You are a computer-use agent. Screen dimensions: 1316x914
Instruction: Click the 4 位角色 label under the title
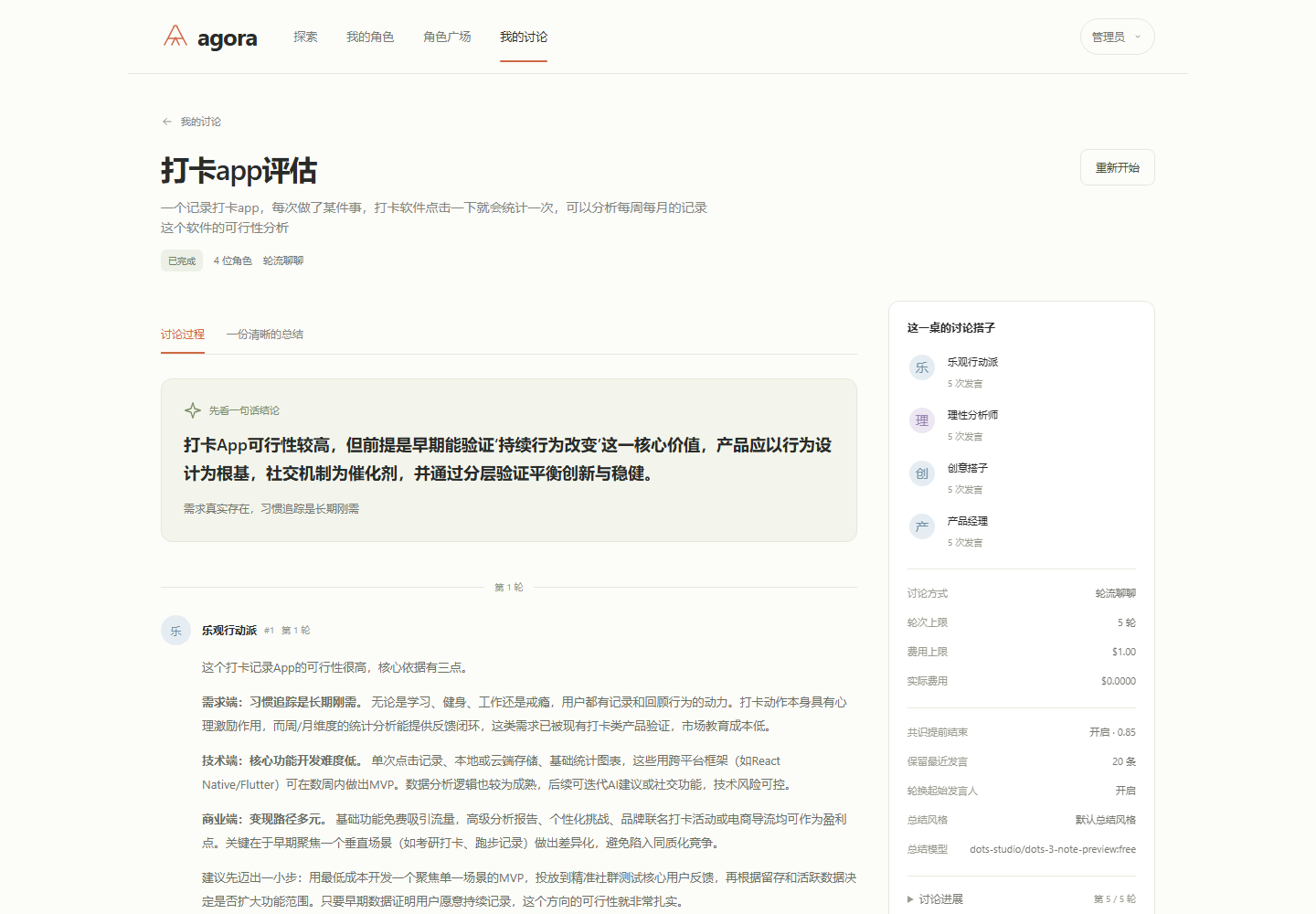[x=233, y=260]
